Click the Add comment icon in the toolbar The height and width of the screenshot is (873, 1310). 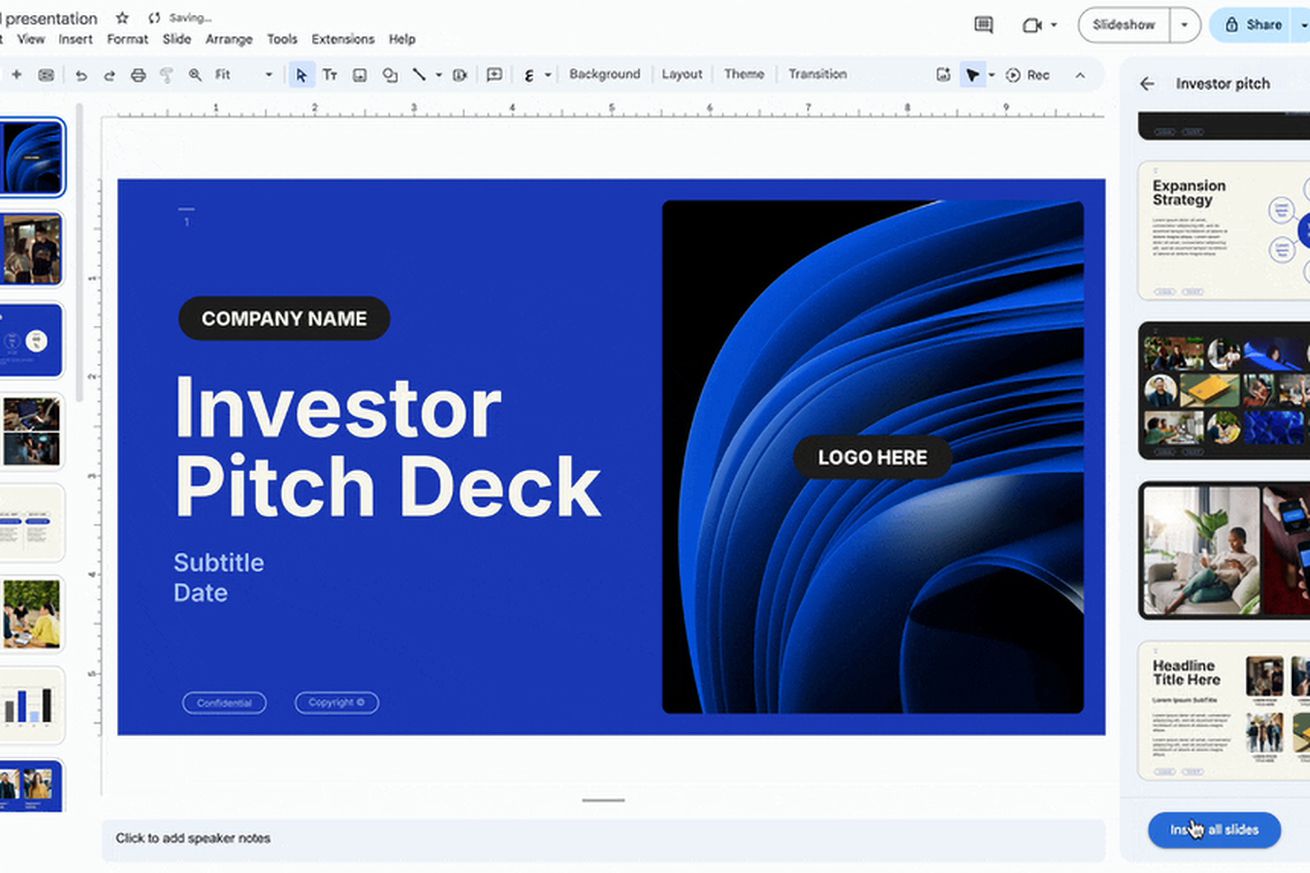(x=494, y=75)
